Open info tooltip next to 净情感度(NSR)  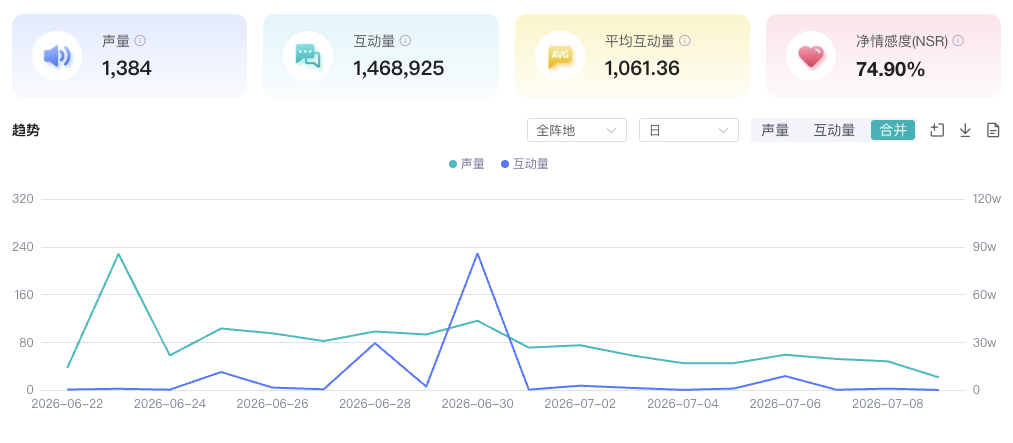tap(958, 41)
